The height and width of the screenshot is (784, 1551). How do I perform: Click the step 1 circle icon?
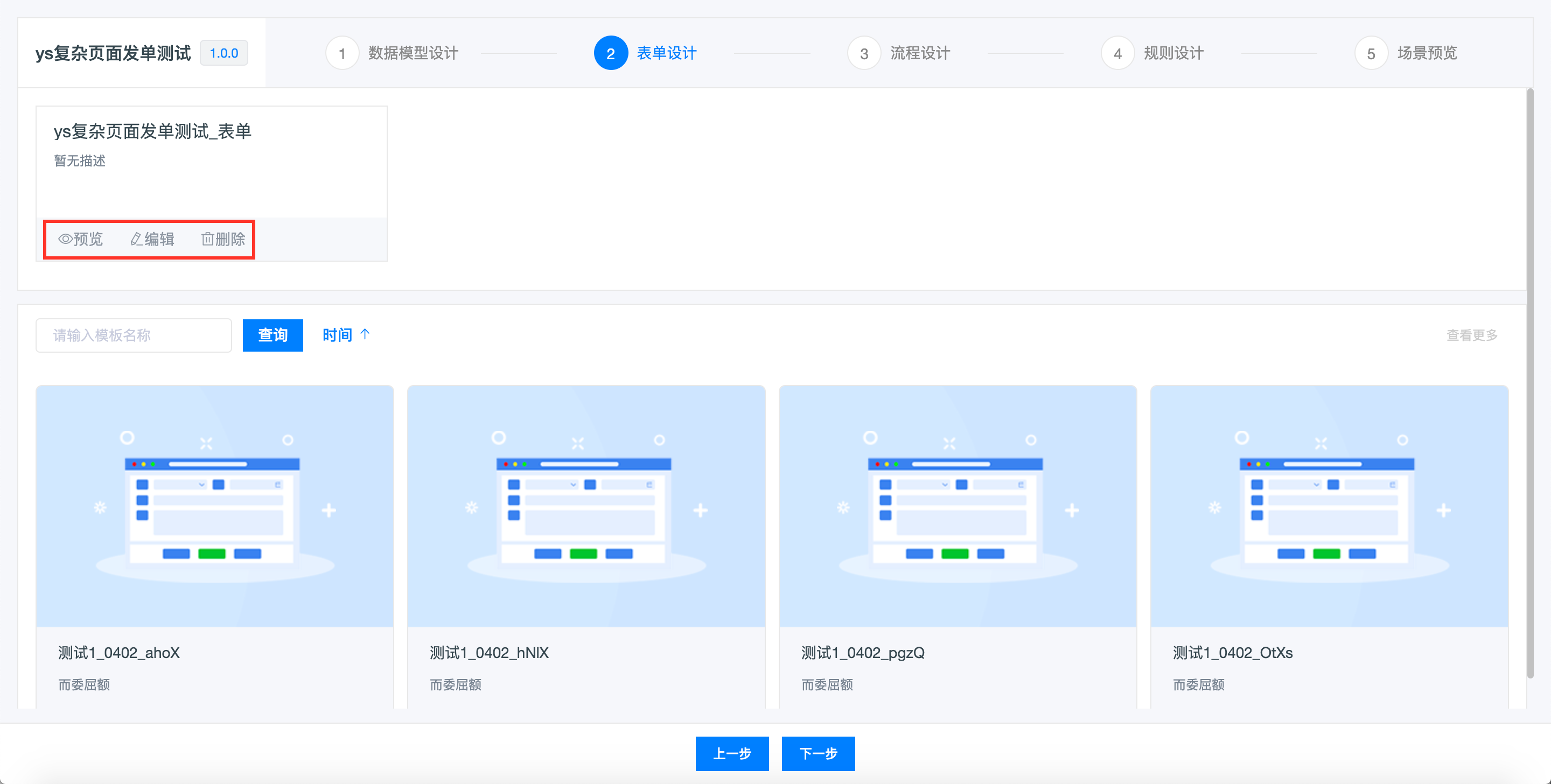click(x=342, y=54)
